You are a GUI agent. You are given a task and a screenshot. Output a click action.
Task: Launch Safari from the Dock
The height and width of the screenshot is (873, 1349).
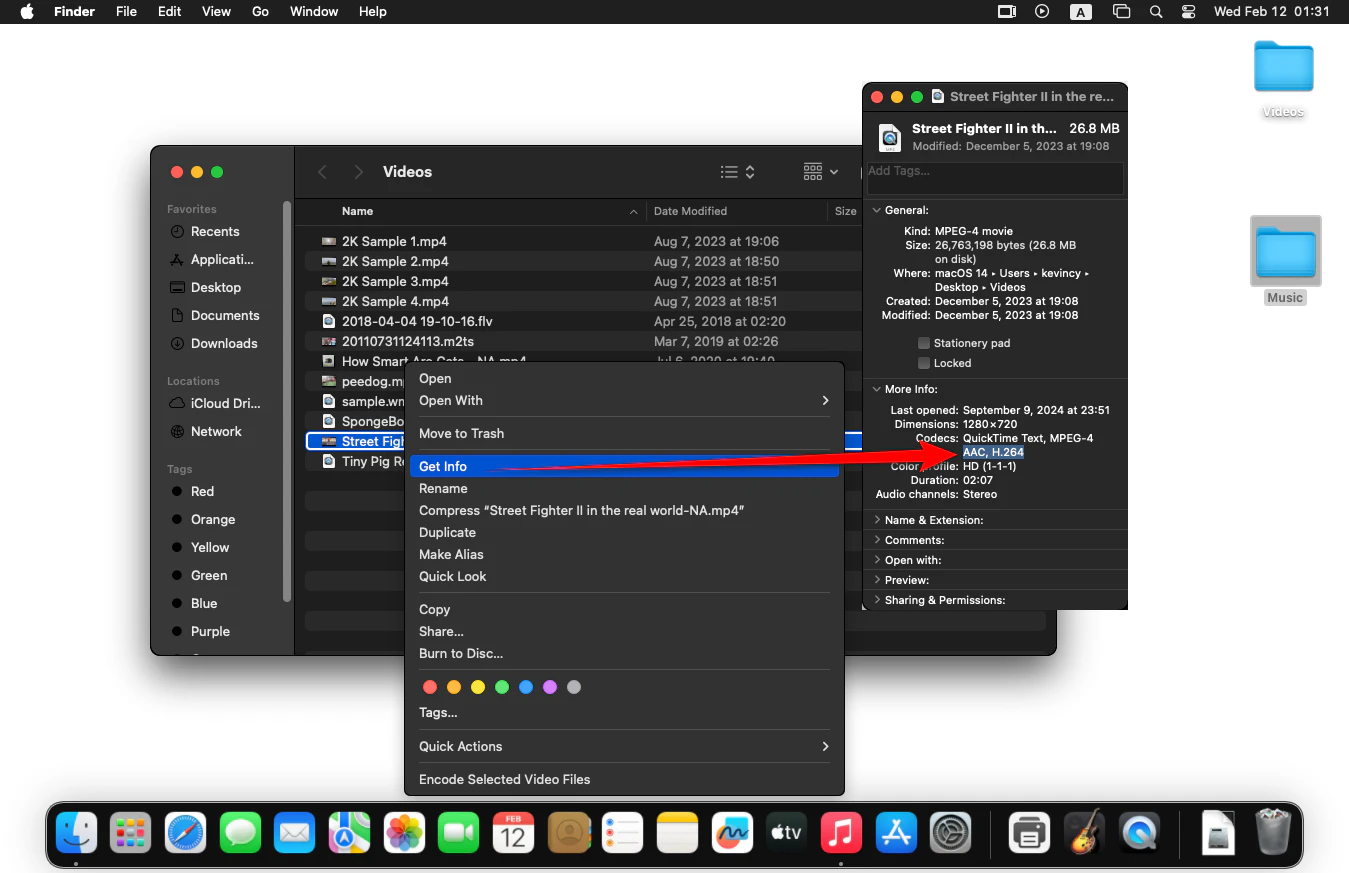185,833
